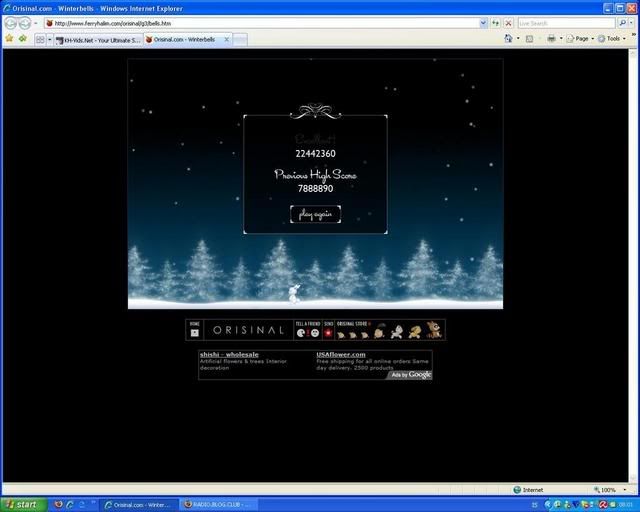Click the right Tell a Friend face icon
640x512 pixels.
point(315,333)
